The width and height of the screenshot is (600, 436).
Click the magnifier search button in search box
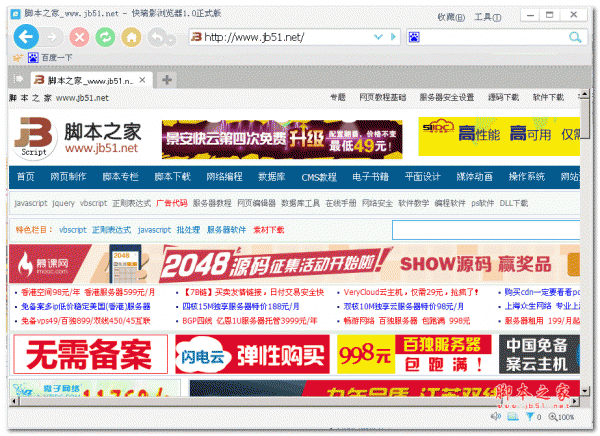pyautogui.click(x=575, y=37)
